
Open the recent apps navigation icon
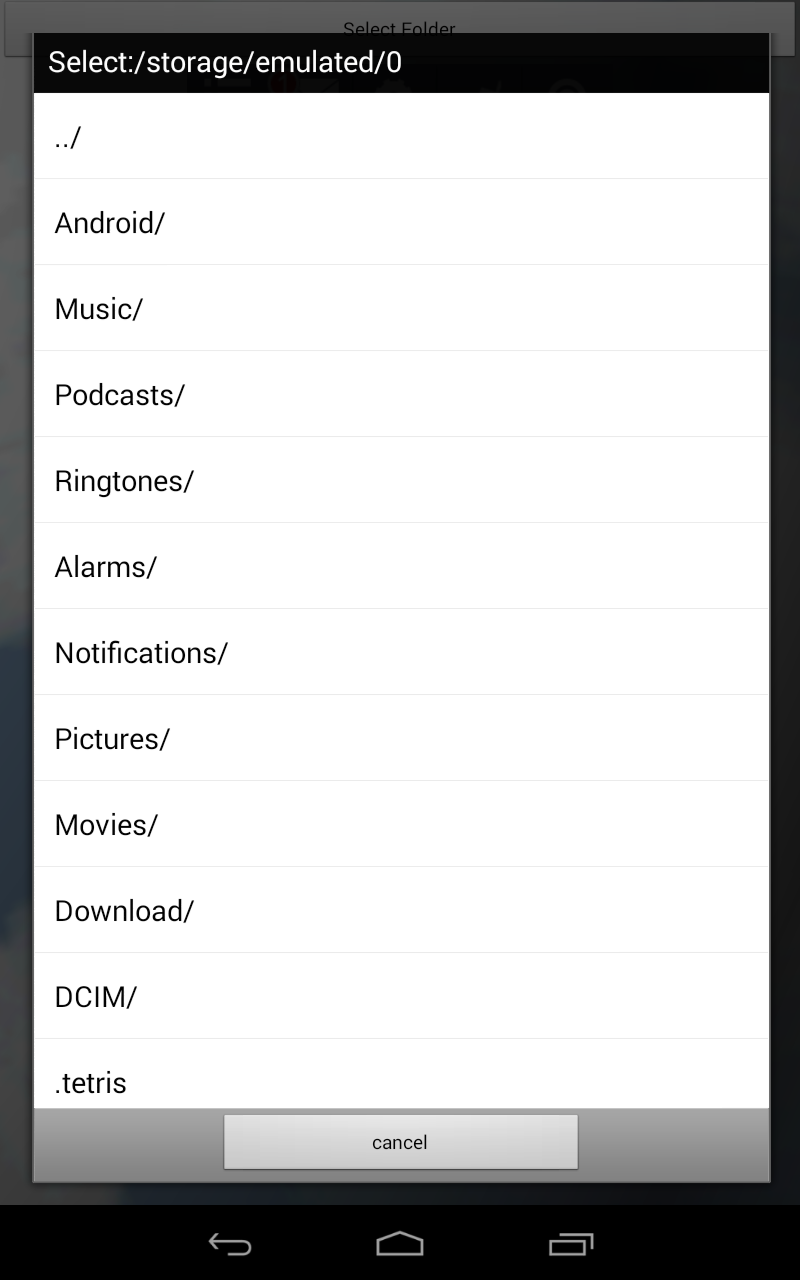tap(571, 1244)
